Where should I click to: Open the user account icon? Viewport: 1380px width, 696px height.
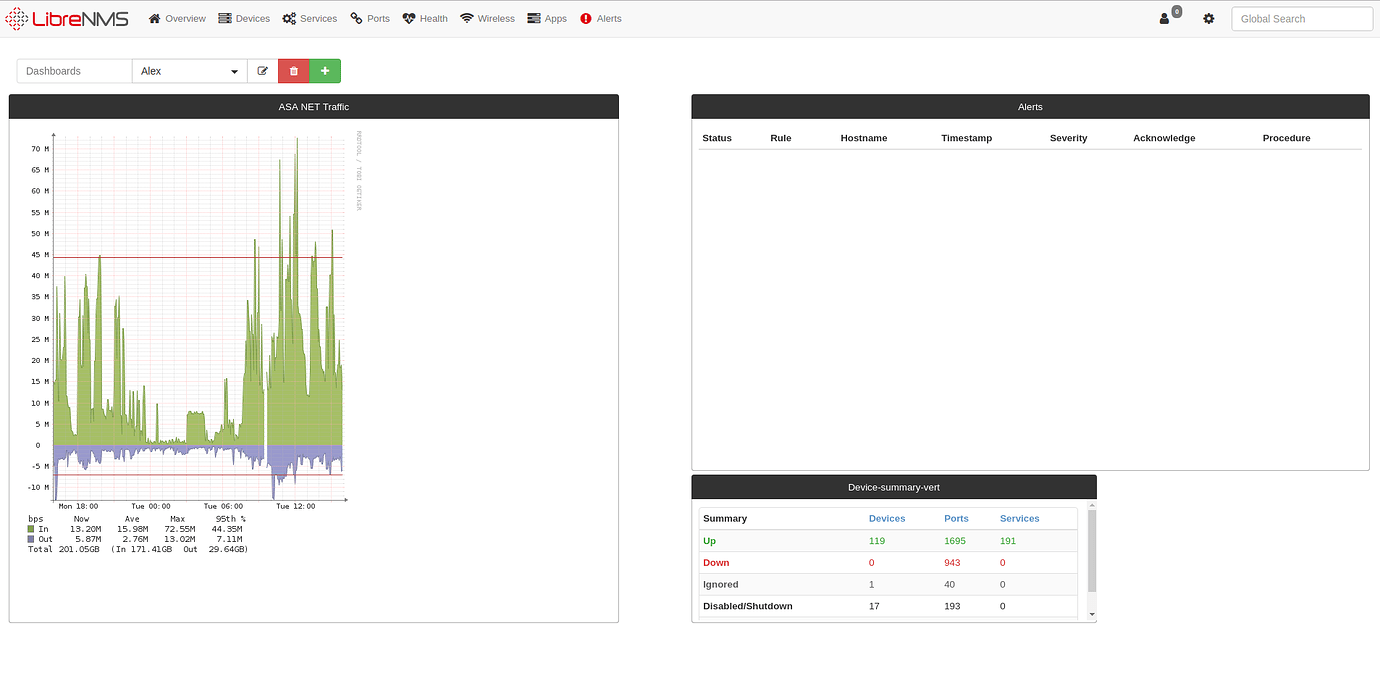click(1162, 18)
